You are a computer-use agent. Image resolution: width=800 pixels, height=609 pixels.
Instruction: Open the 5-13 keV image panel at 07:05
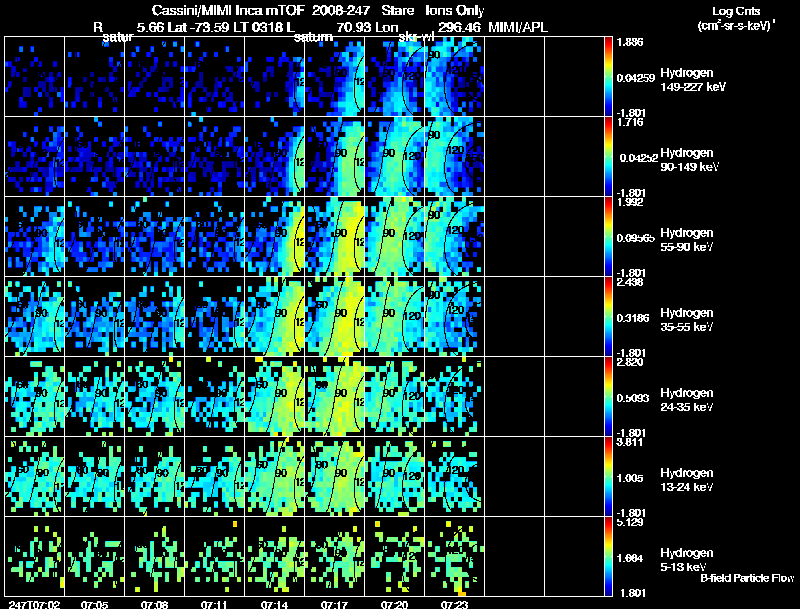pos(94,557)
